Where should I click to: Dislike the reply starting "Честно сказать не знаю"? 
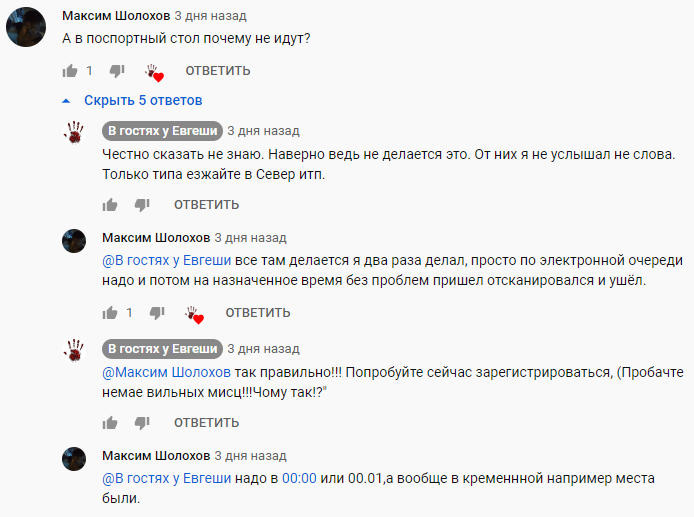tap(142, 205)
